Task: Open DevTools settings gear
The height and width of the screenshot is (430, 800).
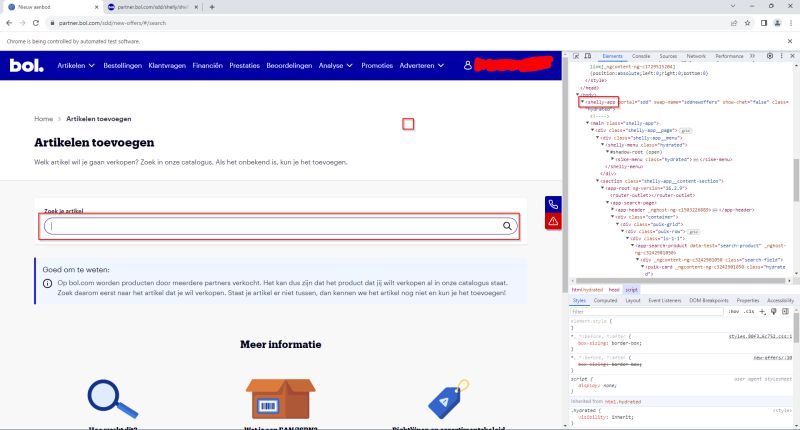Action: (770, 56)
